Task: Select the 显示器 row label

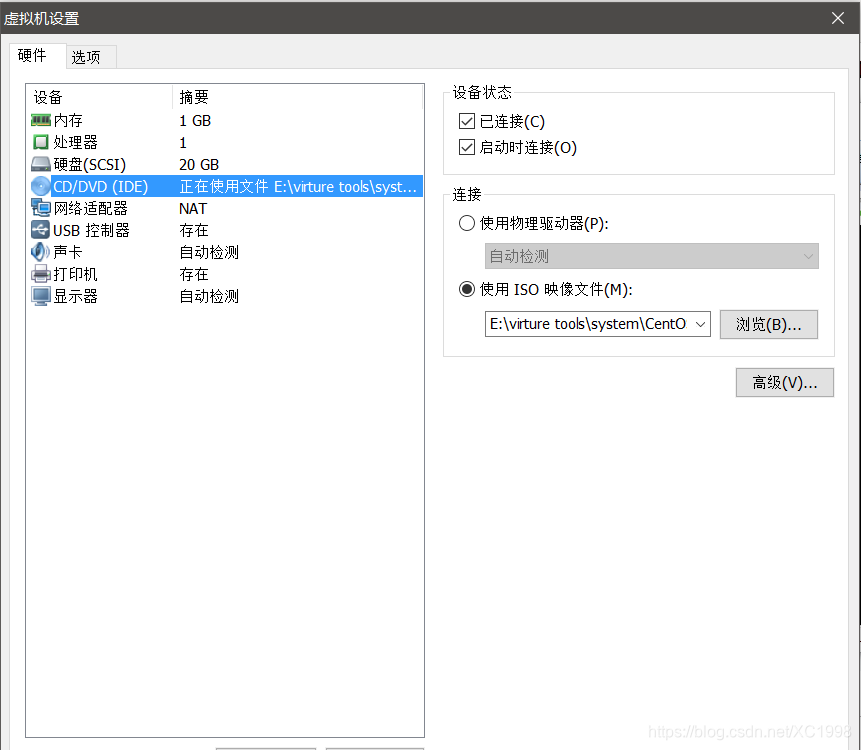Action: [x=75, y=296]
